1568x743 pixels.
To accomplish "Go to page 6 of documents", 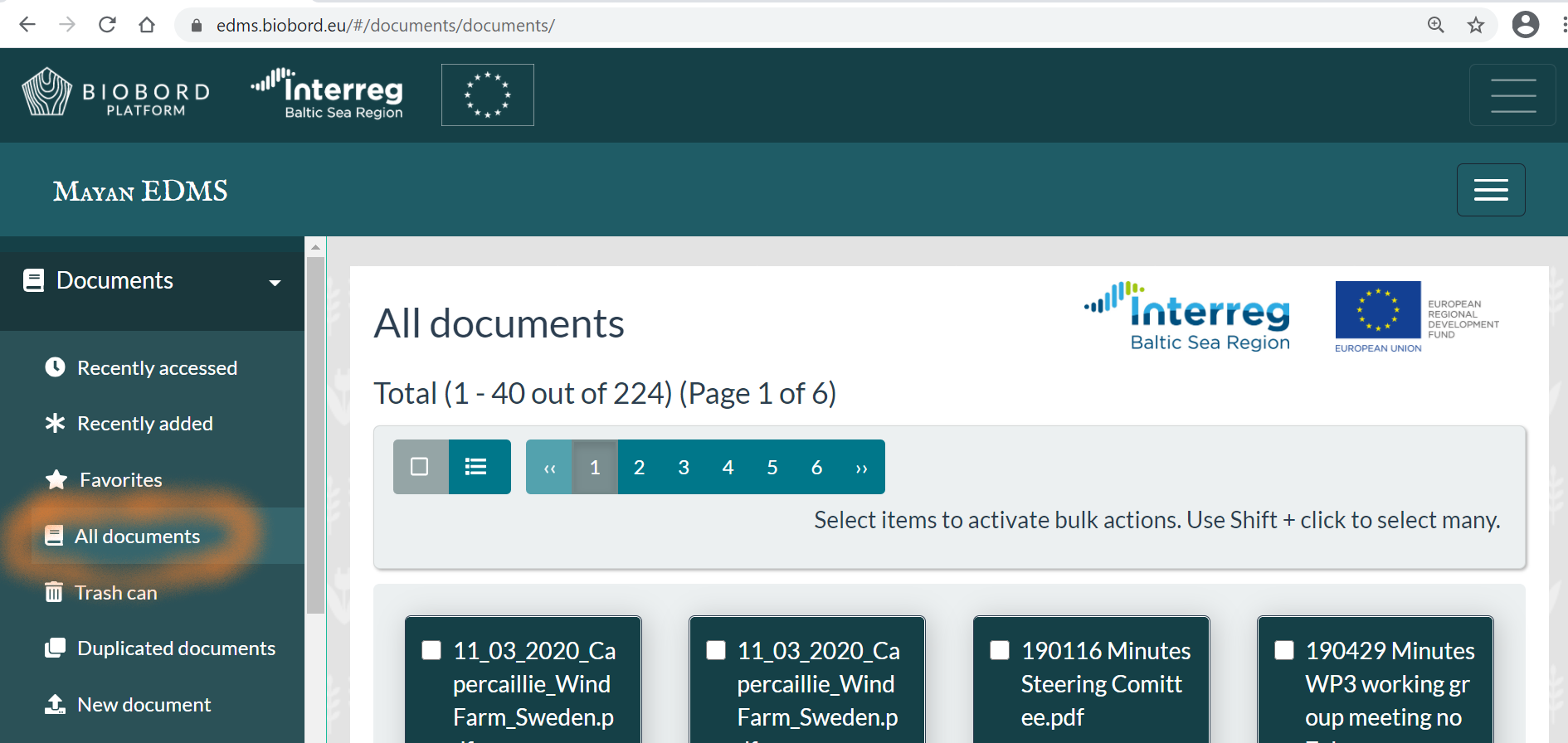I will pyautogui.click(x=817, y=467).
